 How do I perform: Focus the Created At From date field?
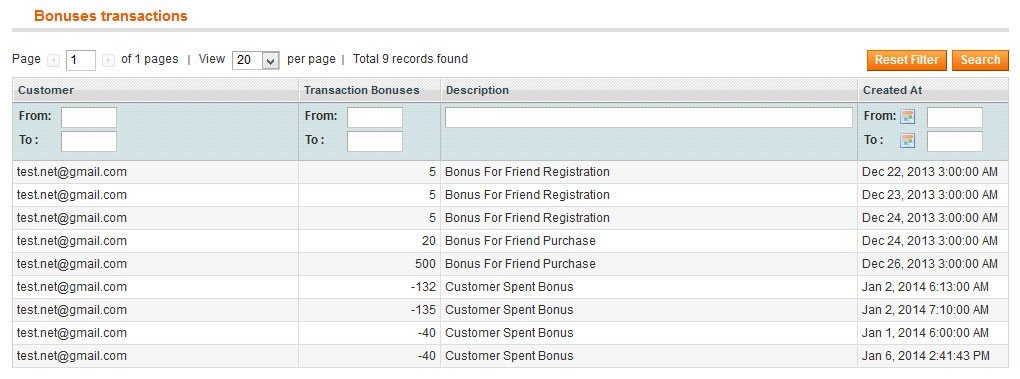(954, 118)
